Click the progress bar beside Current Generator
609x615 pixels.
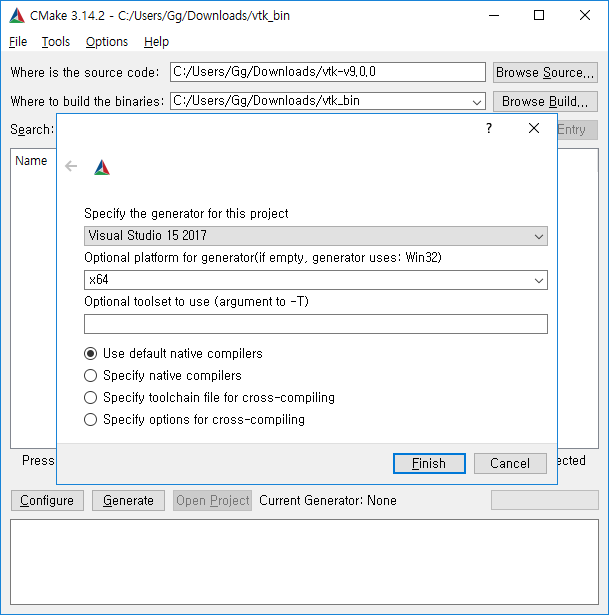545,500
